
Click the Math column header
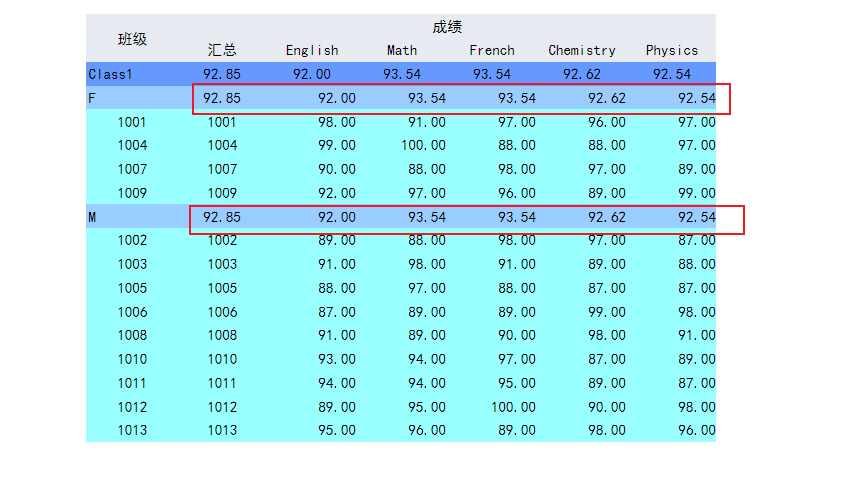click(x=402, y=50)
